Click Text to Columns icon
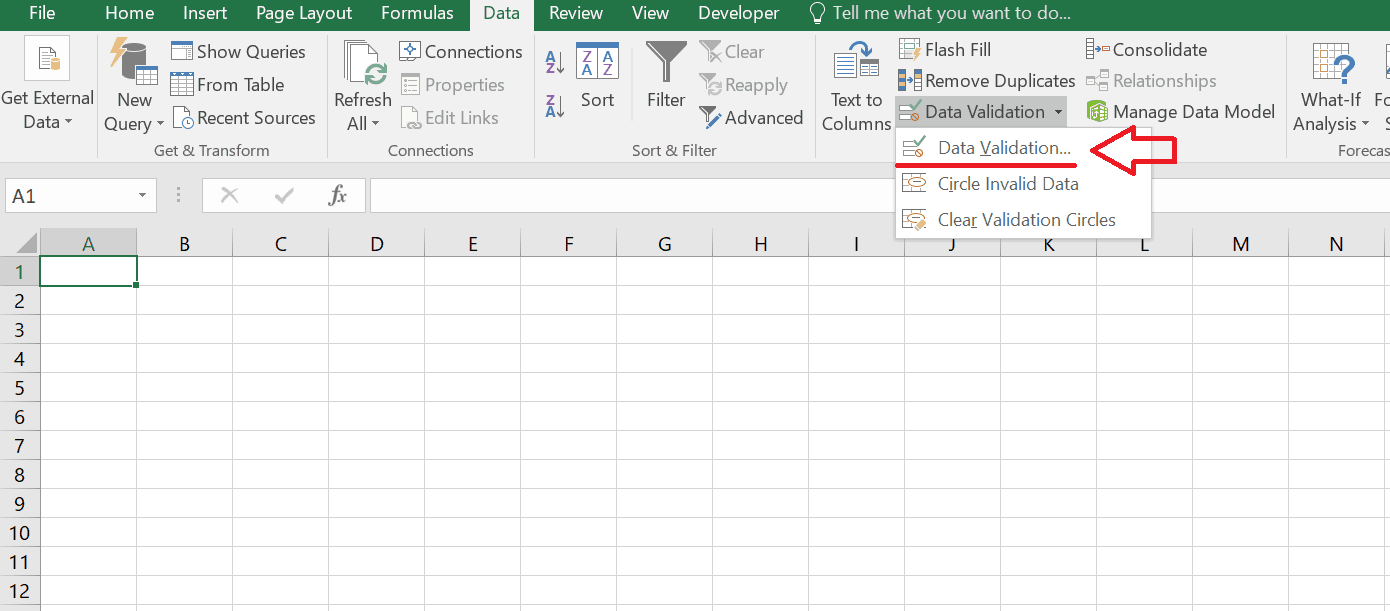Screen dimensions: 1390x611 pyautogui.click(x=855, y=63)
